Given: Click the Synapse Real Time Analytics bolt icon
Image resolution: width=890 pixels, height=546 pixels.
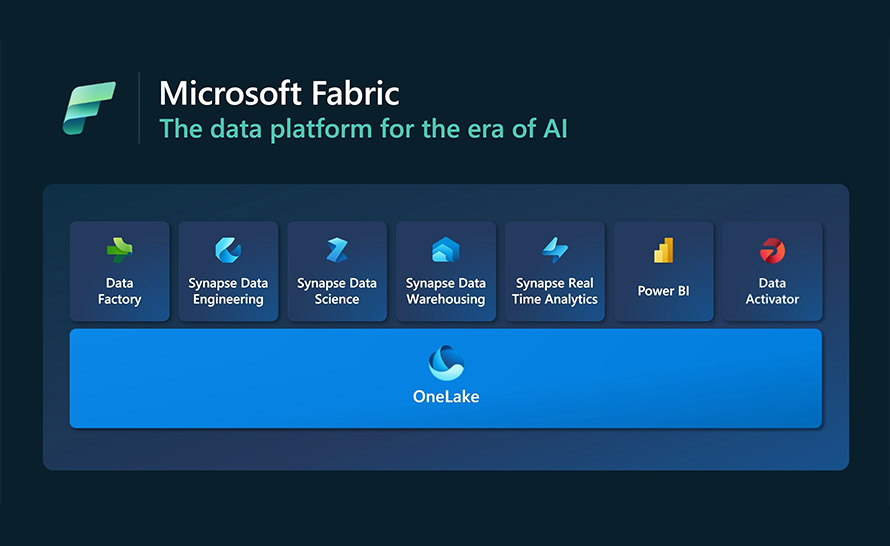Looking at the screenshot, I should pos(555,250).
